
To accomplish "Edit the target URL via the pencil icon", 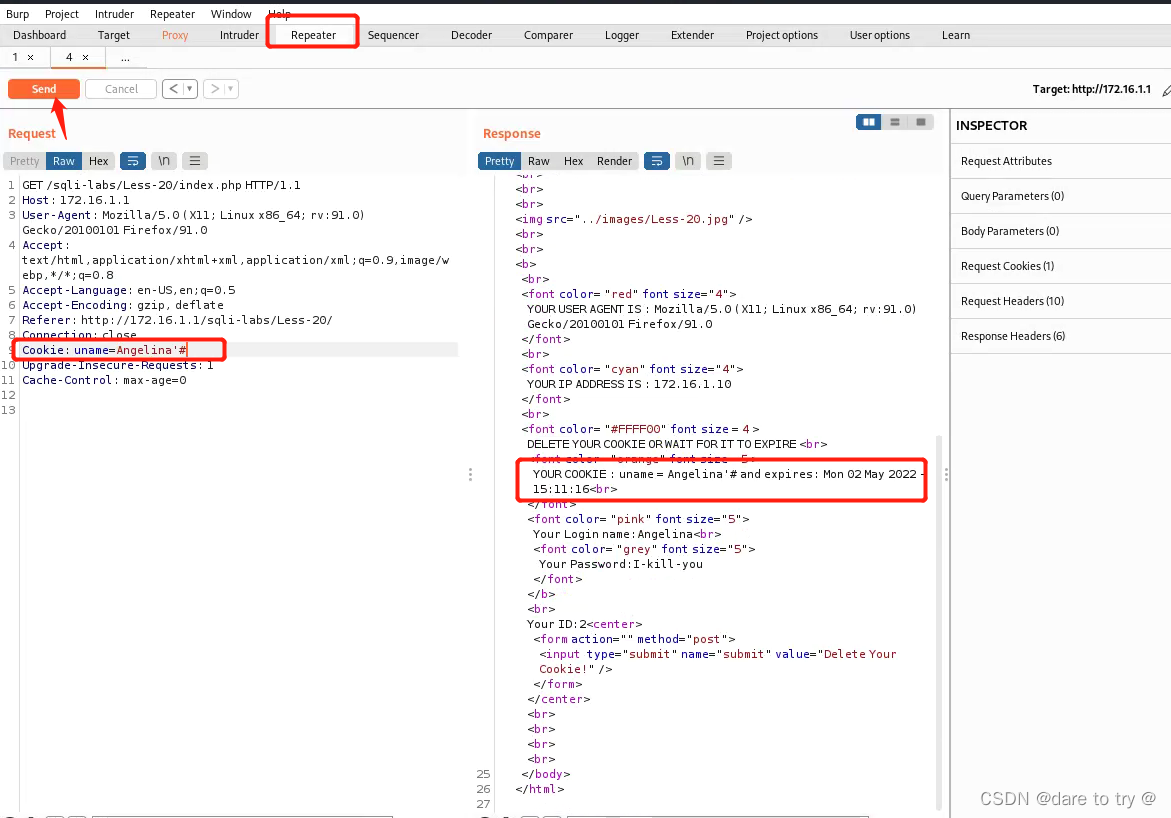I will tap(1166, 89).
